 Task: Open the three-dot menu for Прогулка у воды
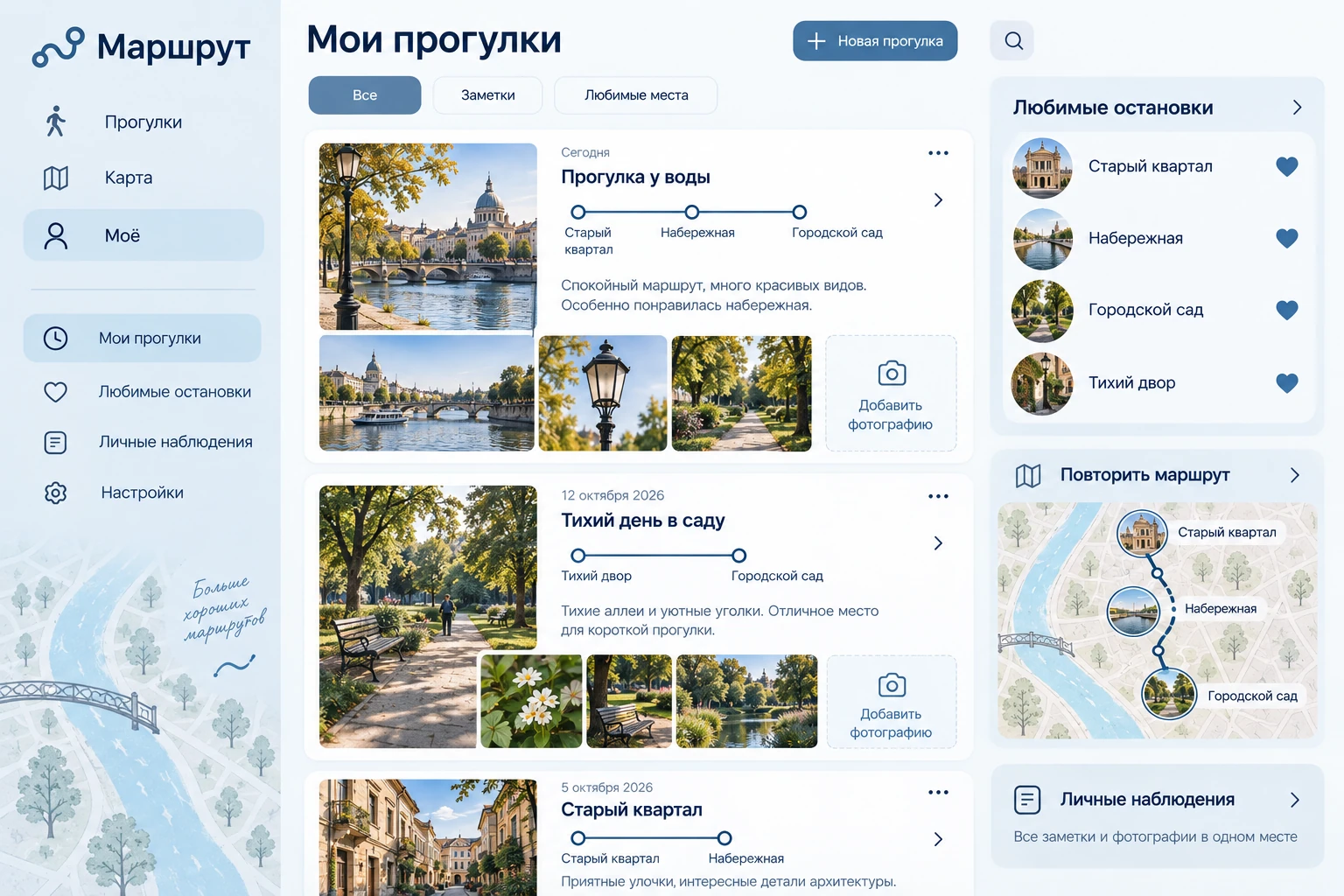click(x=938, y=153)
